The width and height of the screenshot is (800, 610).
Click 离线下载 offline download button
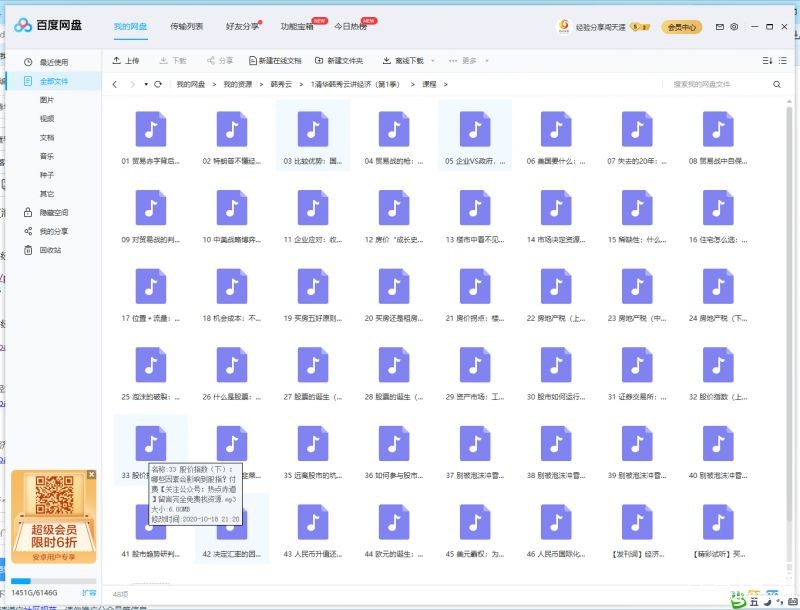[404, 61]
